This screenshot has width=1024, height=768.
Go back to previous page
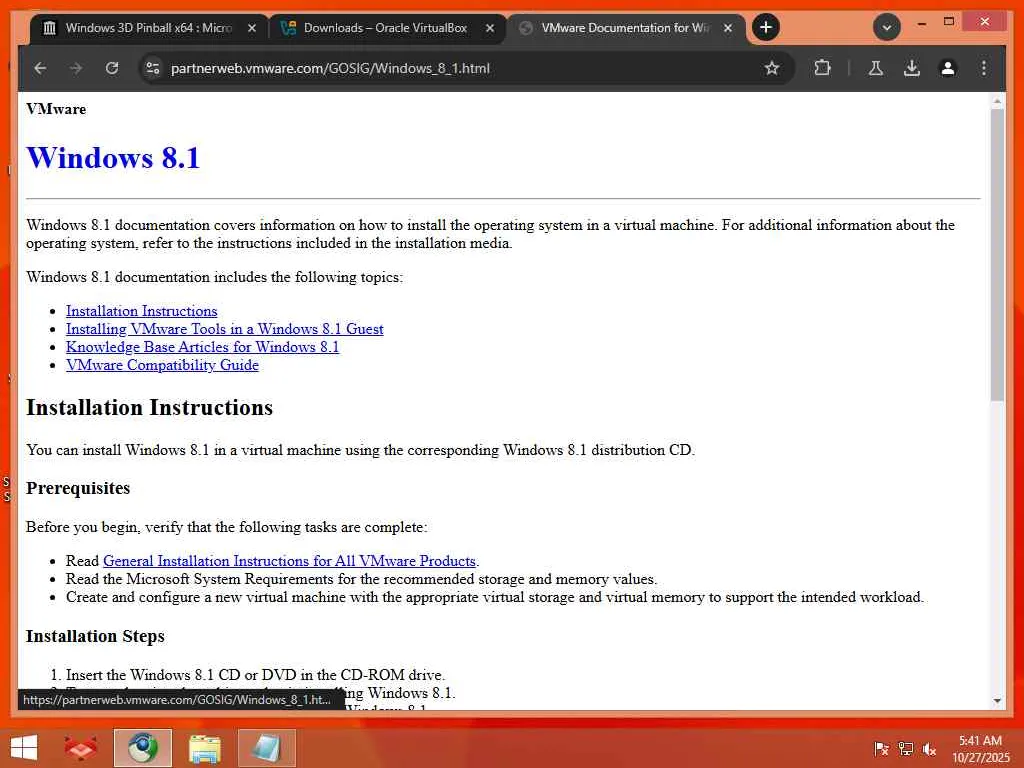point(40,68)
